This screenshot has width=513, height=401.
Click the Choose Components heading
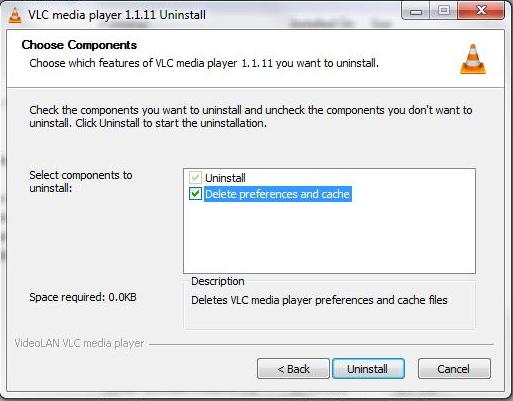tap(79, 45)
